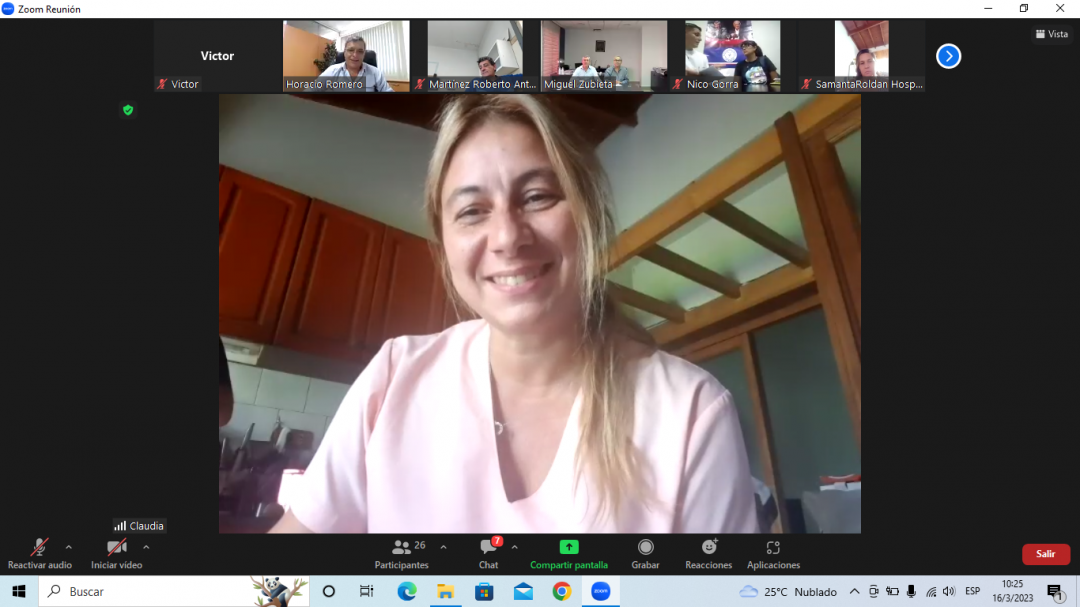Click the microphone tray icon
Screen dimensions: 1080x607
911,591
